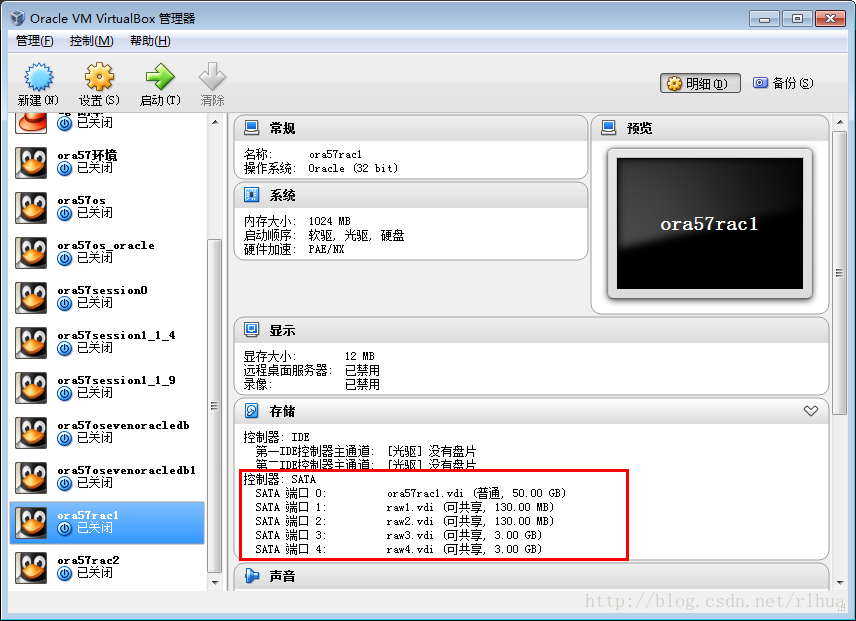
Task: Start the VM with green arrow (启动)
Action: point(160,77)
